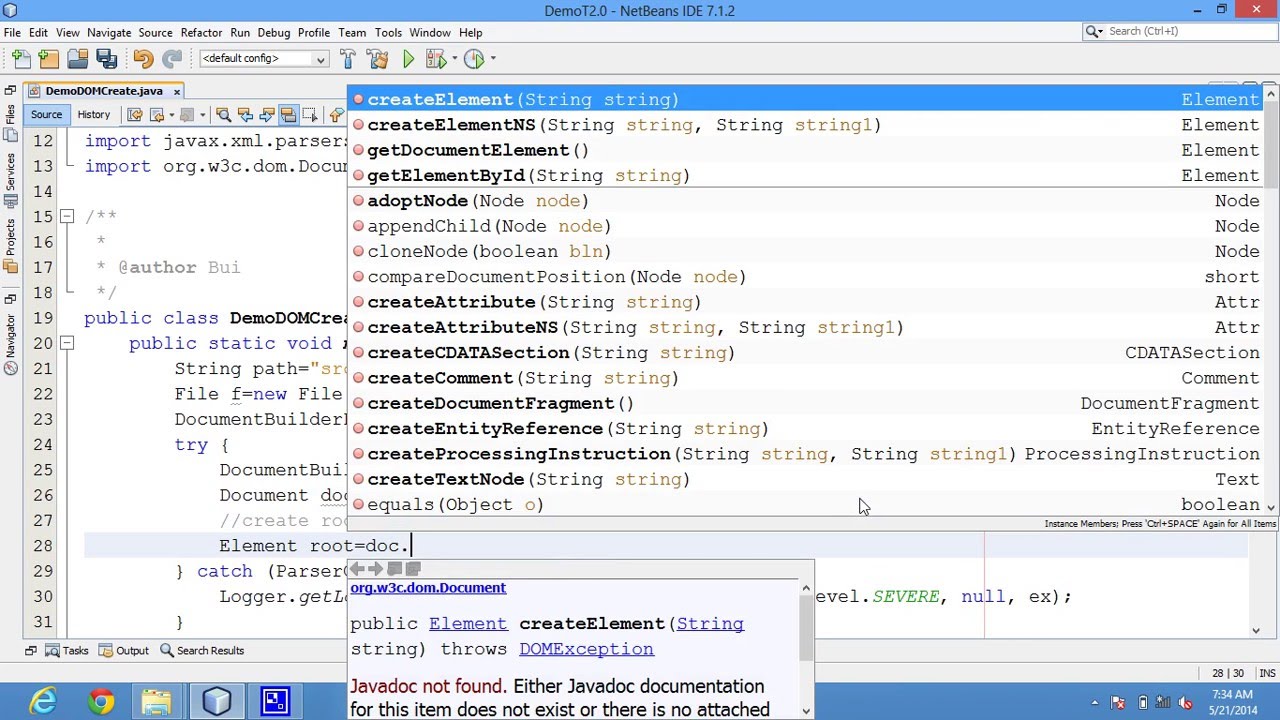This screenshot has height=720, width=1280.
Task: Click the New Project toolbar icon
Action: tap(49, 59)
